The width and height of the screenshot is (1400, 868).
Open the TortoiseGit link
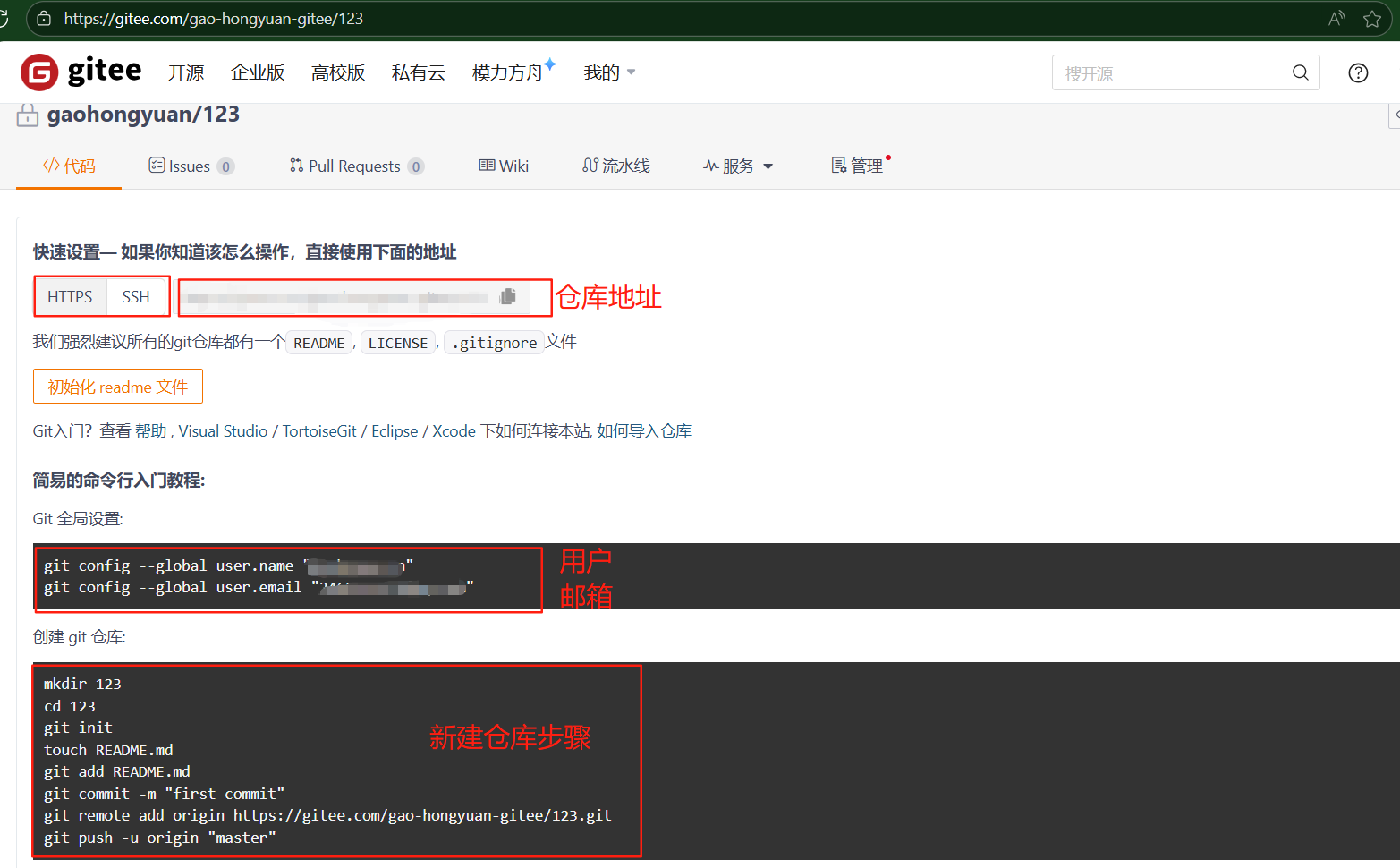(x=319, y=431)
